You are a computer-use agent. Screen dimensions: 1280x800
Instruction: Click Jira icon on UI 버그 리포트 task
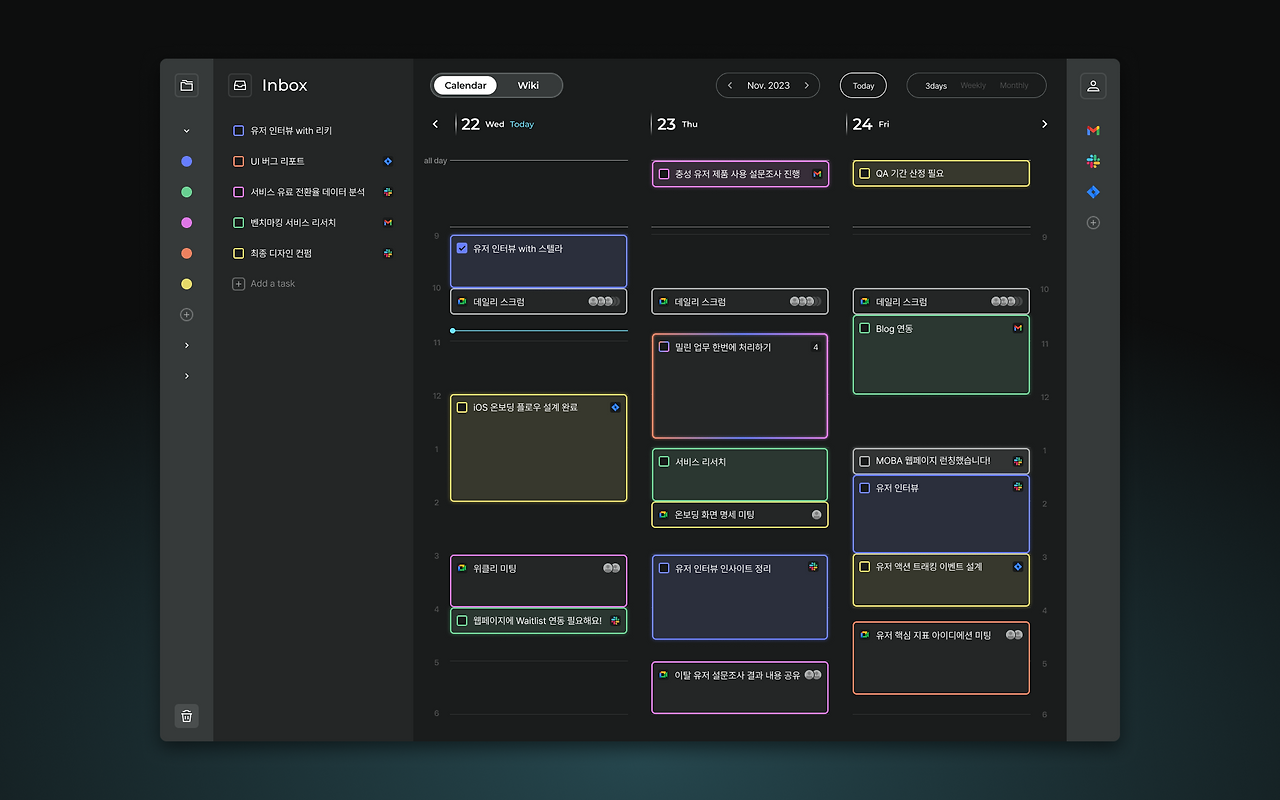point(388,161)
